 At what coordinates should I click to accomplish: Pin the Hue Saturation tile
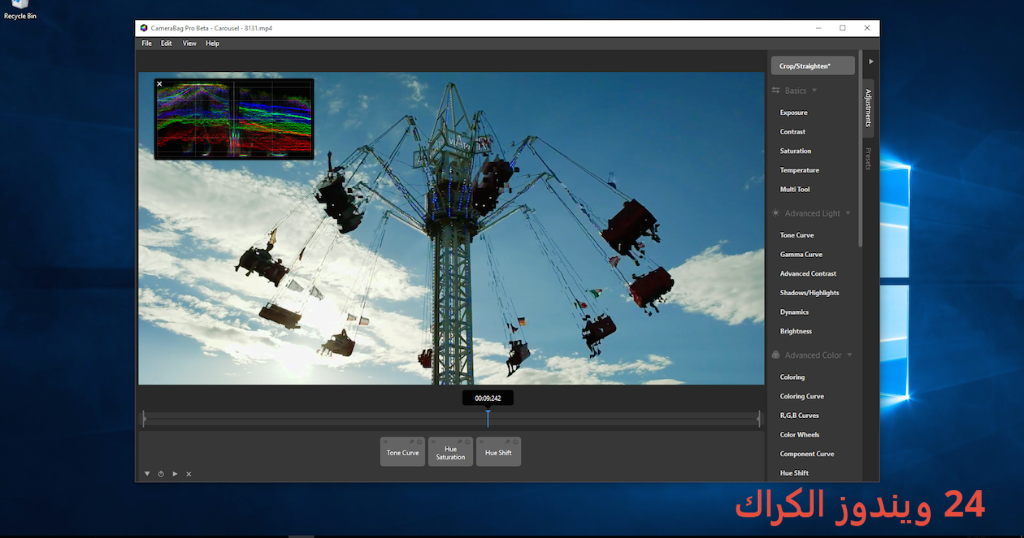(x=459, y=441)
